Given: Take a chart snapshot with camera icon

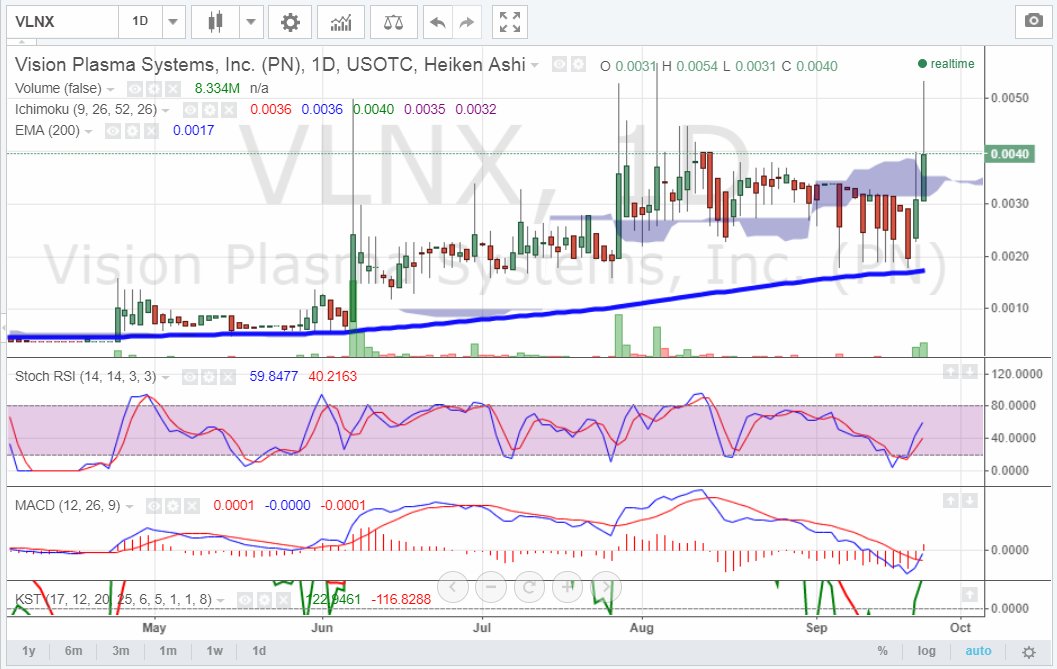Looking at the screenshot, I should point(1033,22).
